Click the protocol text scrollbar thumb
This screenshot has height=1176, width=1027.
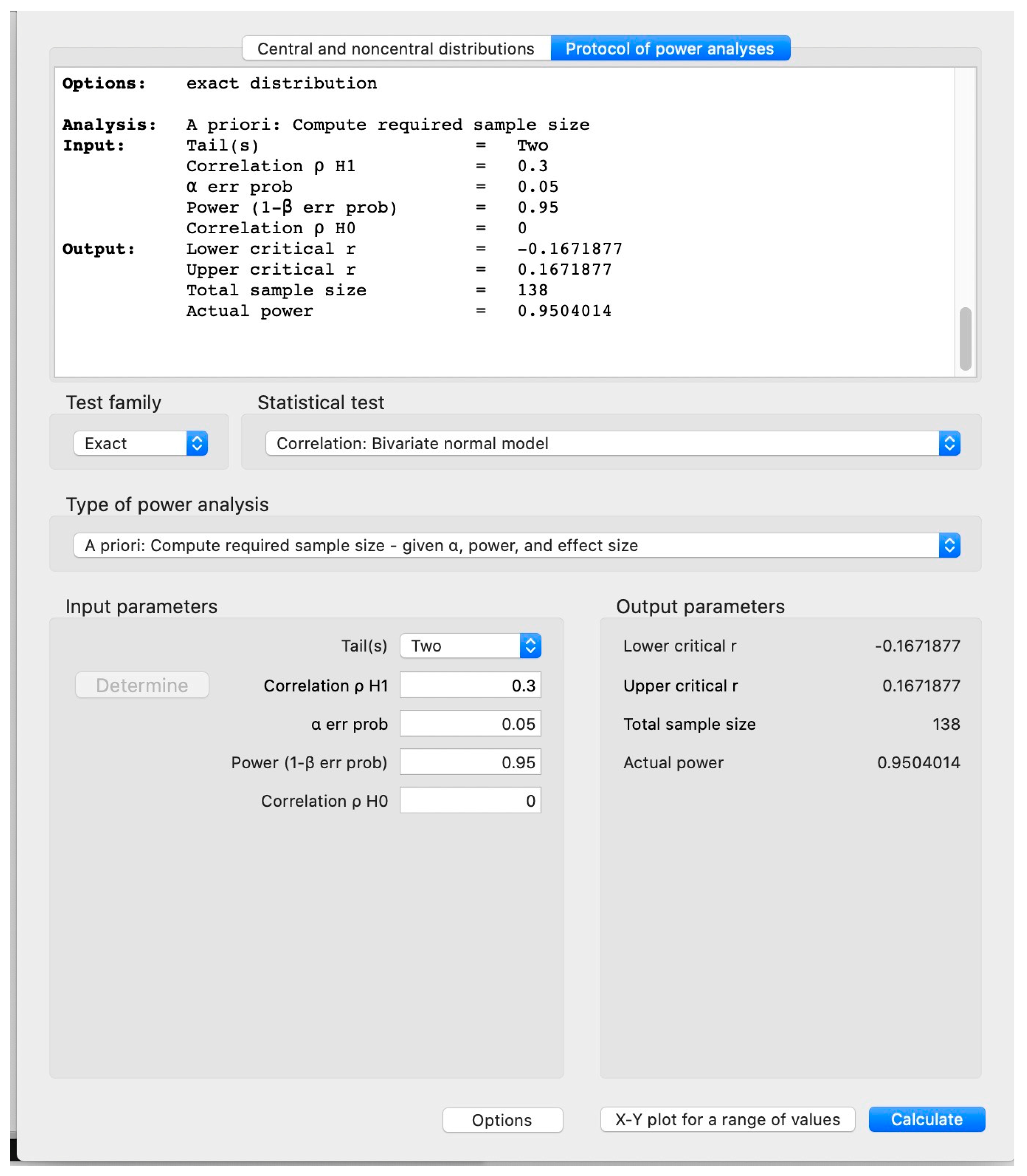965,338
